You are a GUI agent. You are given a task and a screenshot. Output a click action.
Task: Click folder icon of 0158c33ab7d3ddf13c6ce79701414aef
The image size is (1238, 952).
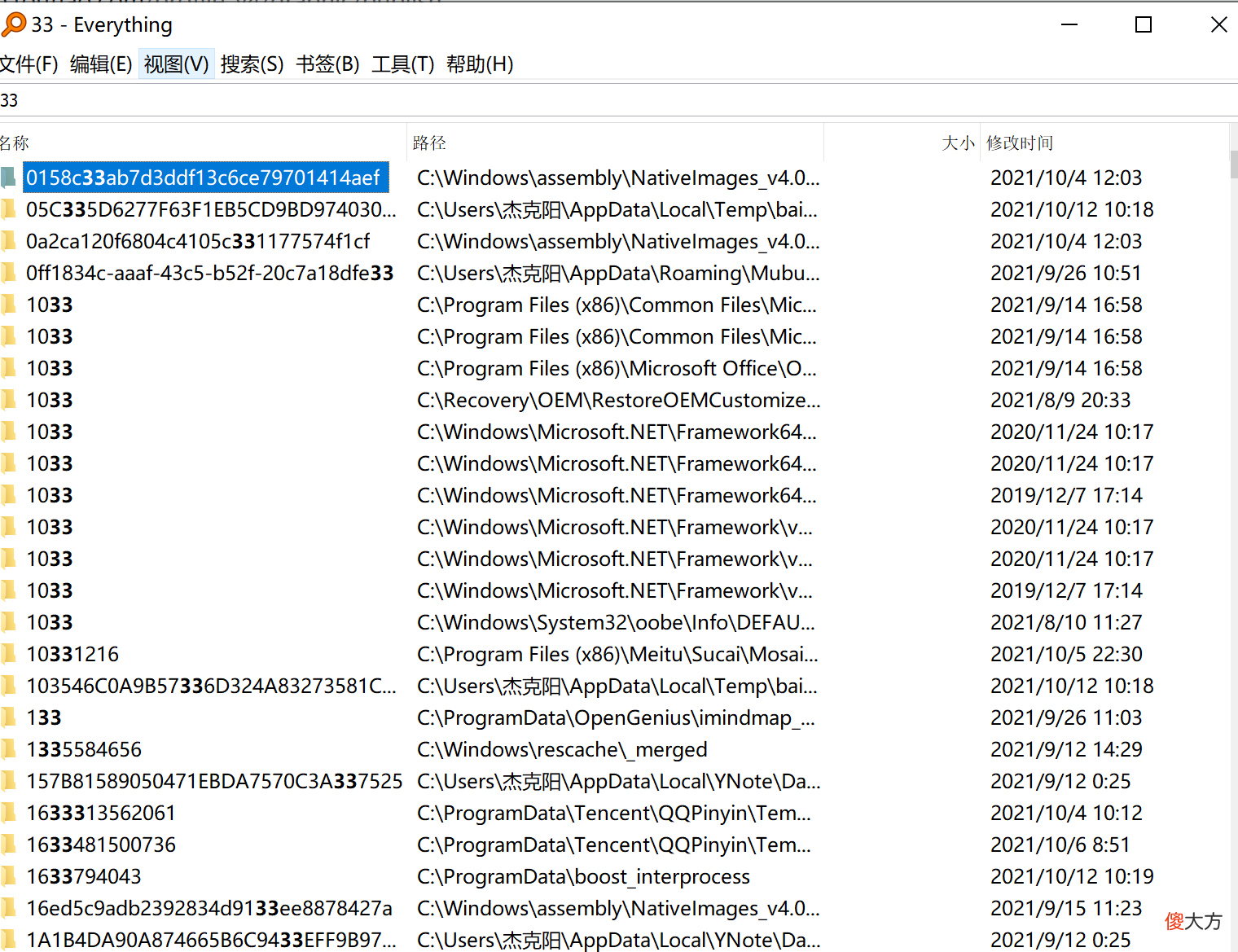(x=8, y=178)
